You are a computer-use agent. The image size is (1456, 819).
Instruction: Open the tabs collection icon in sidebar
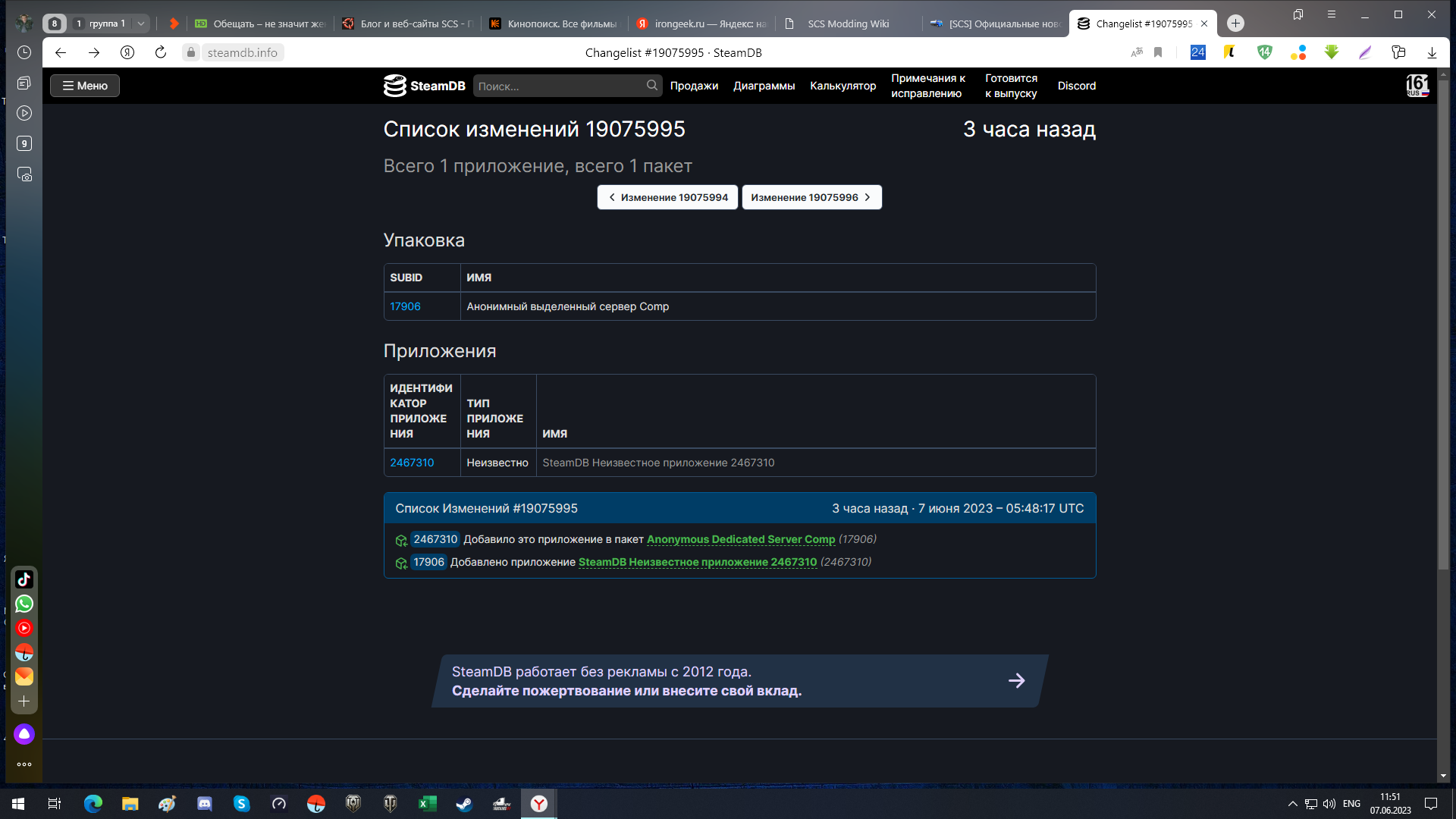pos(24,83)
